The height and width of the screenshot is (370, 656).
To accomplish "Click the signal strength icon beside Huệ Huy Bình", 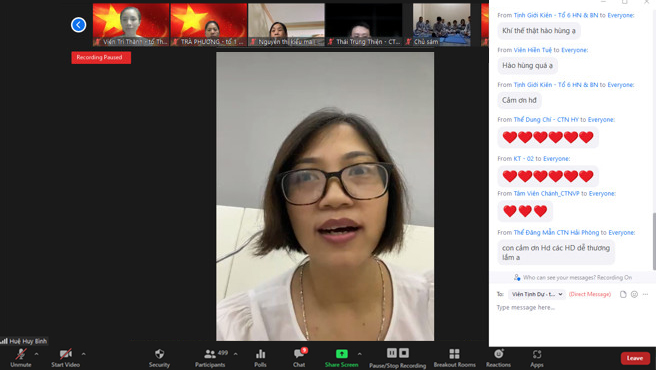I will 4,341.
